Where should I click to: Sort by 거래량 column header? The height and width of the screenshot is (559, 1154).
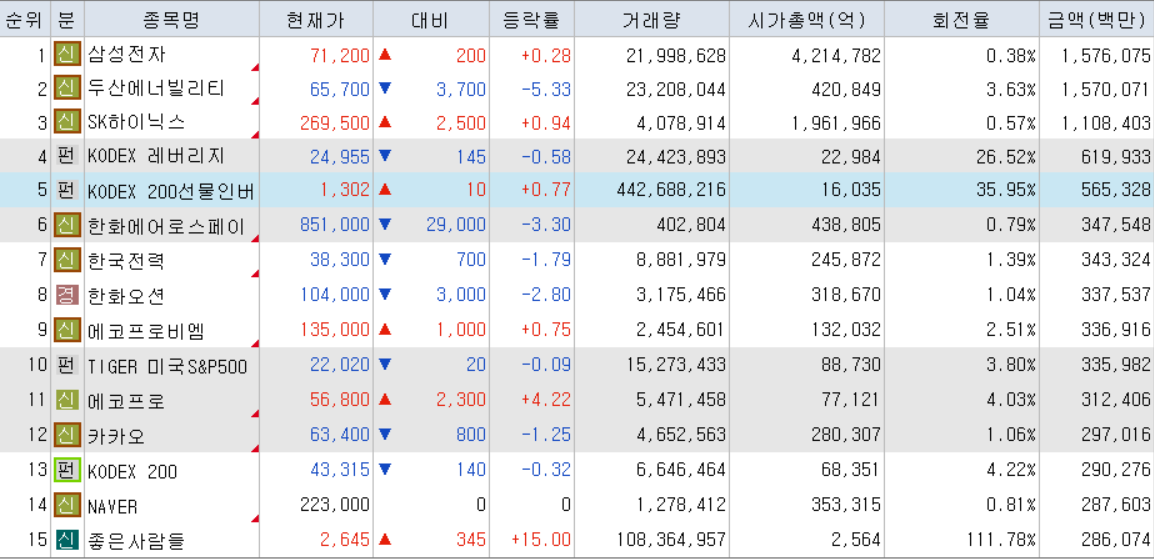651,19
